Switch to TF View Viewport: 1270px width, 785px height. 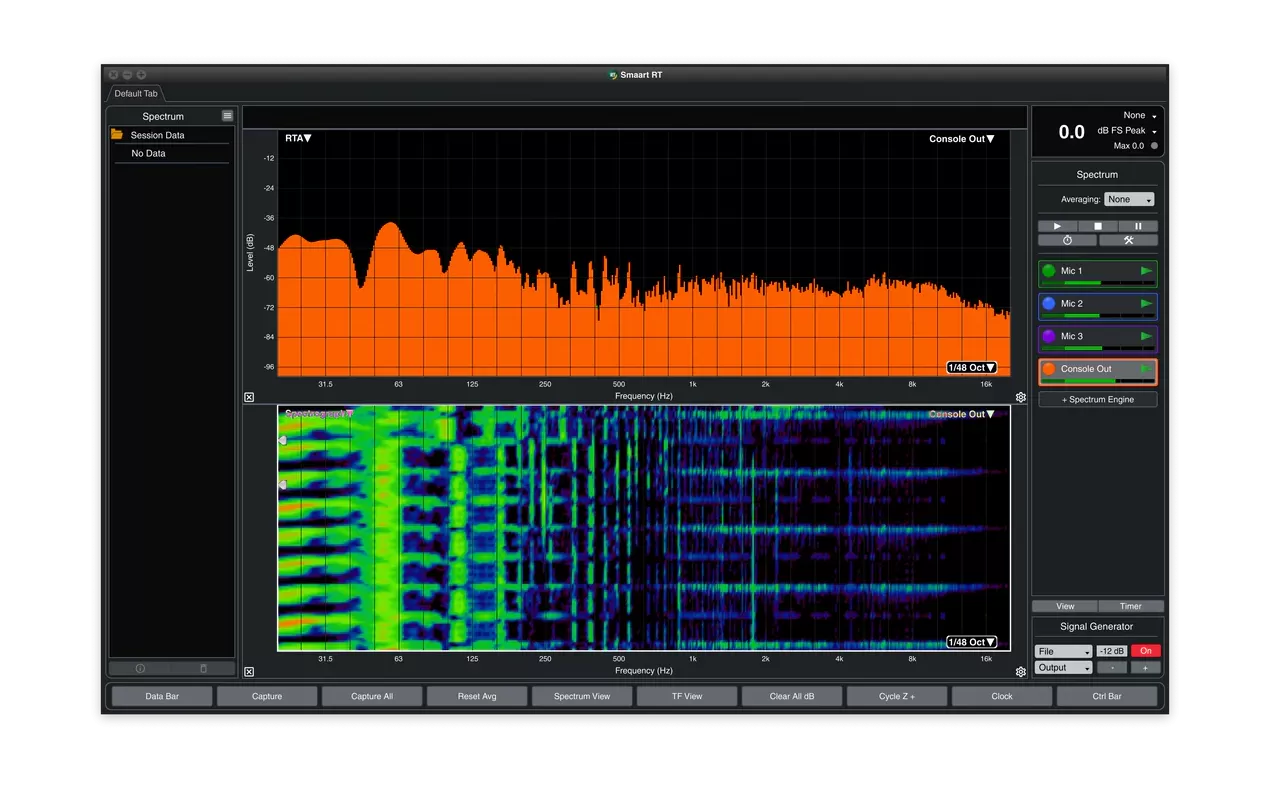click(x=687, y=696)
